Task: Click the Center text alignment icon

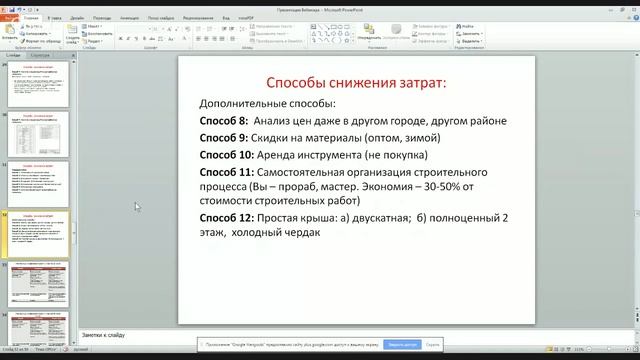Action: [x=206, y=38]
